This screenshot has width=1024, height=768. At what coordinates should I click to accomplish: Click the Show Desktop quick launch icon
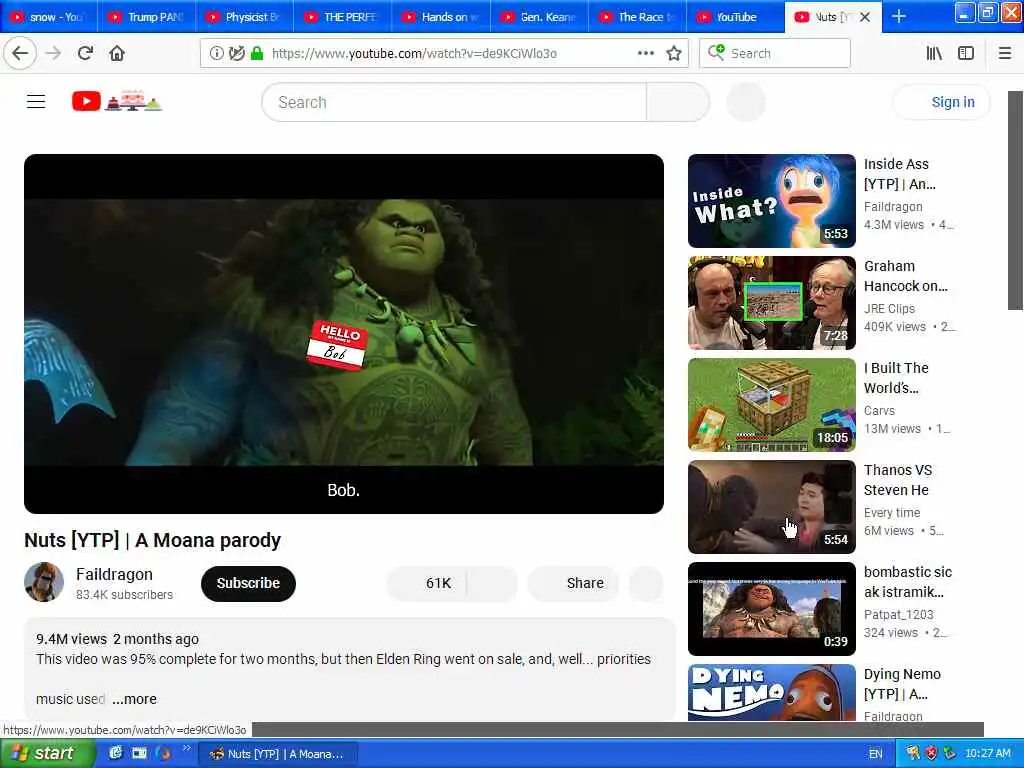[139, 753]
